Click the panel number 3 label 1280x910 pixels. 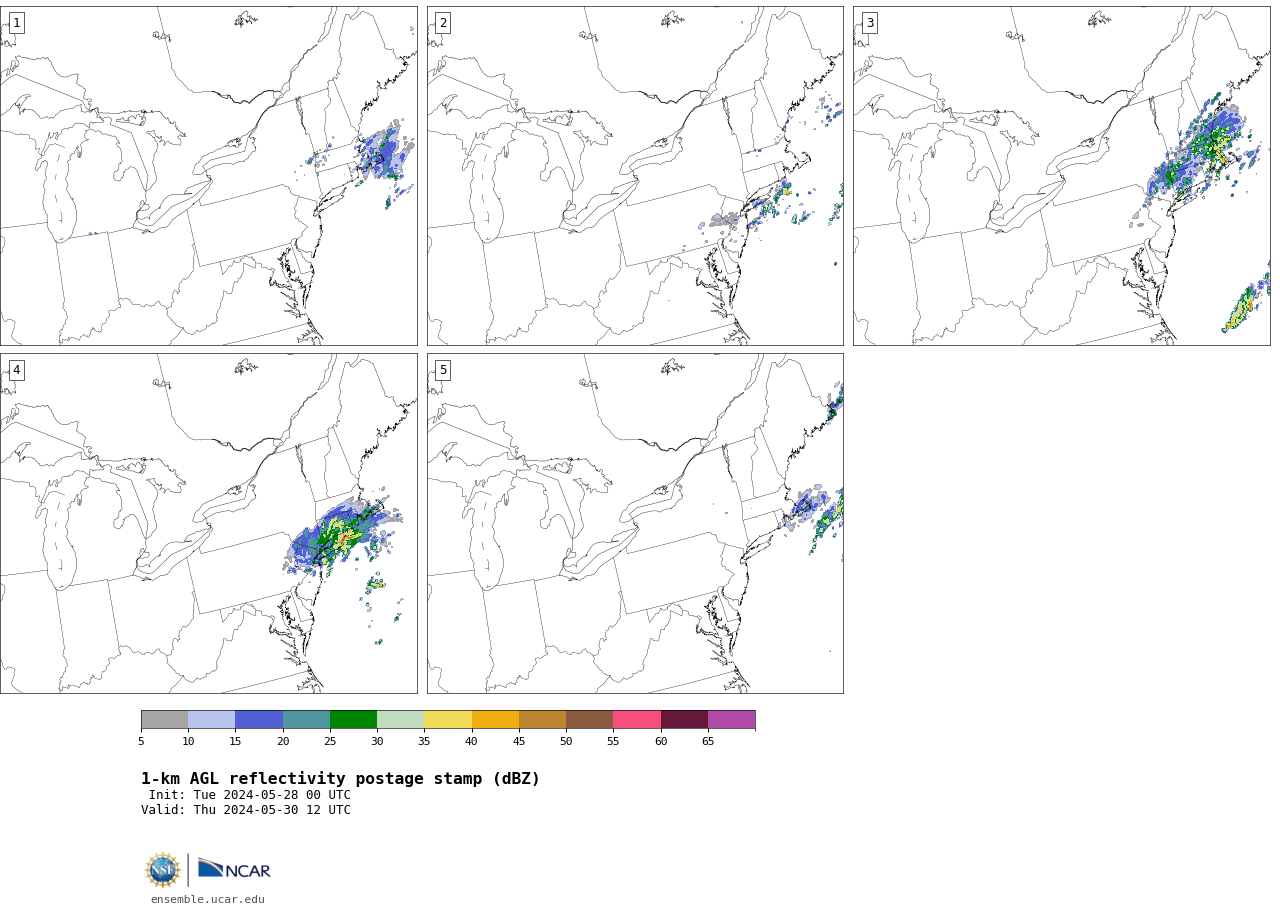(x=870, y=23)
